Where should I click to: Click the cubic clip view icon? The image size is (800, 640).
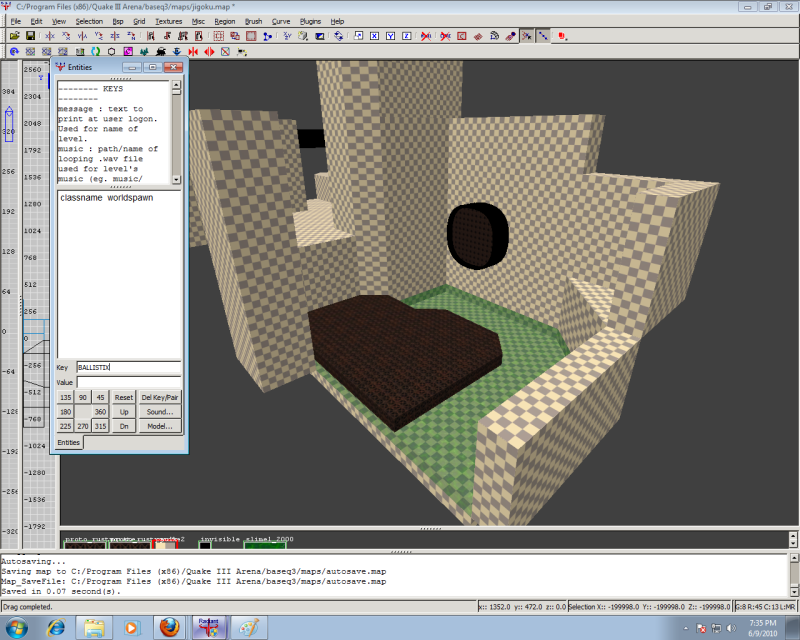point(319,36)
